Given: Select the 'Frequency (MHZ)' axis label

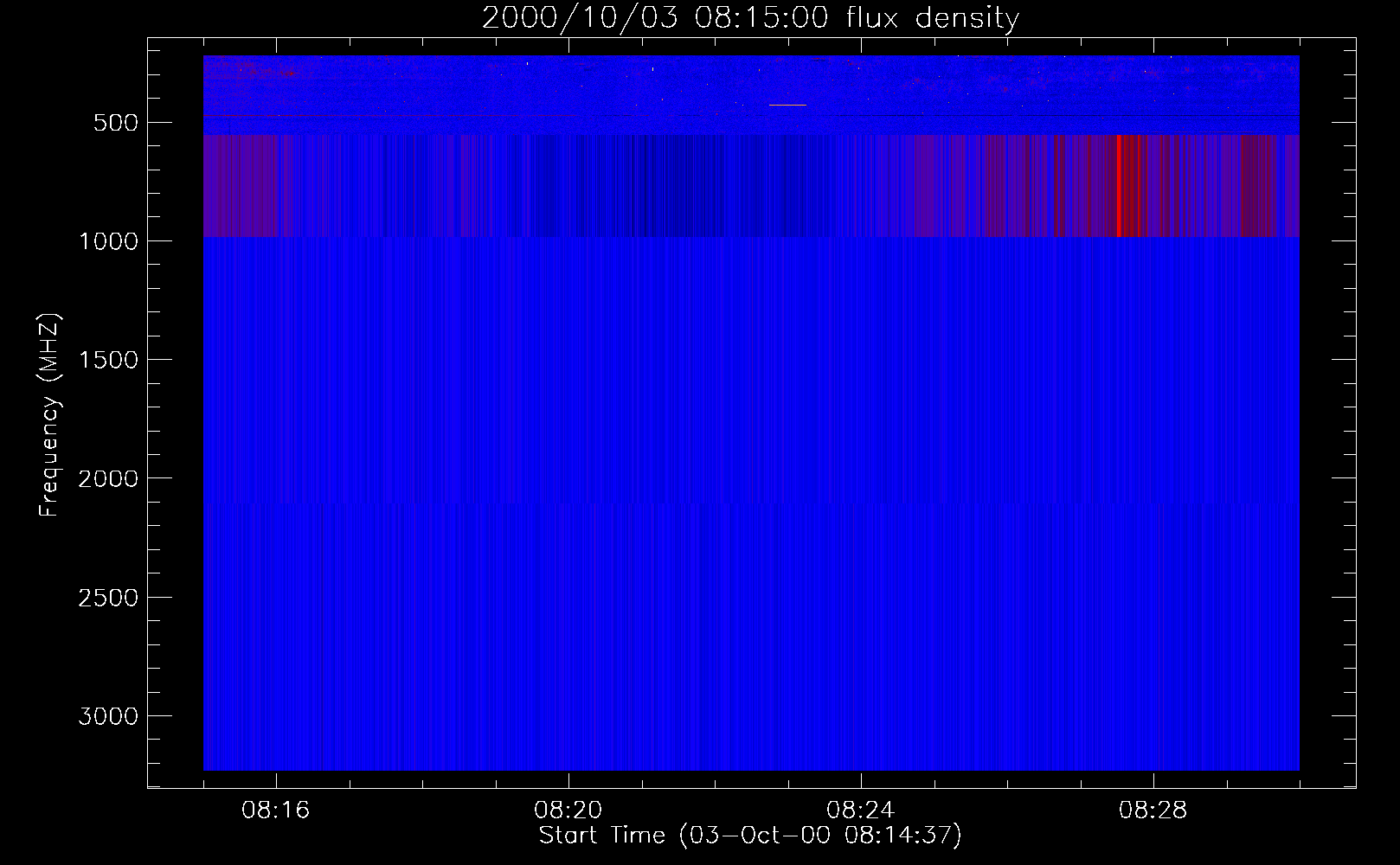Looking at the screenshot, I should point(49,415).
